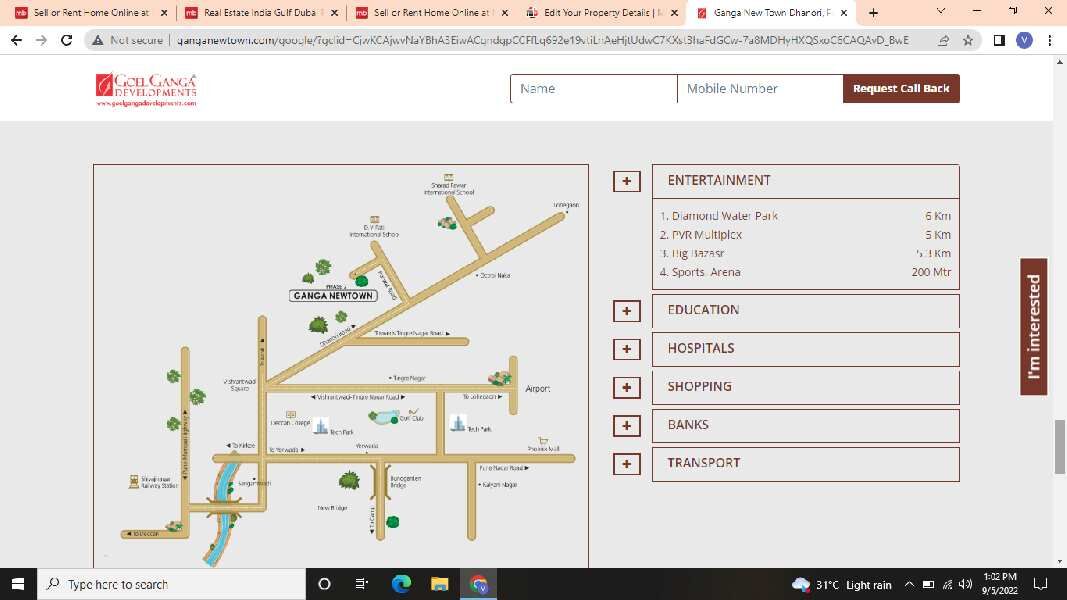Open Cortana circle on taskbar
Image resolution: width=1067 pixels, height=600 pixels.
[325, 584]
